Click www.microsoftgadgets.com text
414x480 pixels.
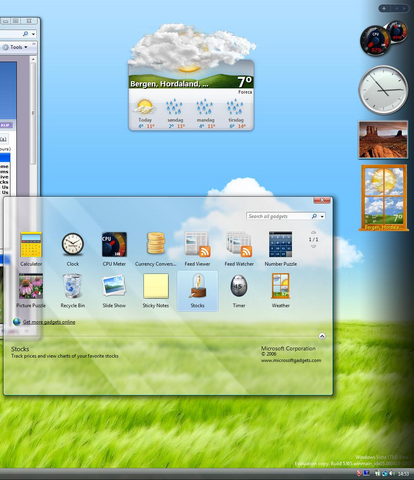pyautogui.click(x=291, y=360)
